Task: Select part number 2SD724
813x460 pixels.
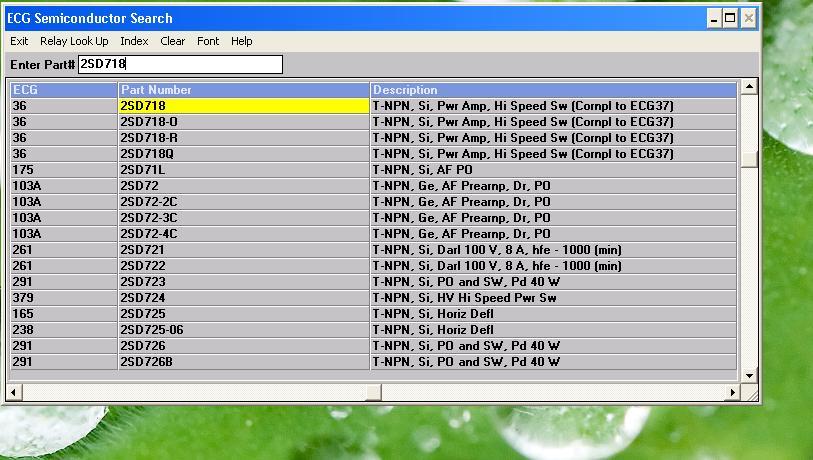Action: click(244, 298)
